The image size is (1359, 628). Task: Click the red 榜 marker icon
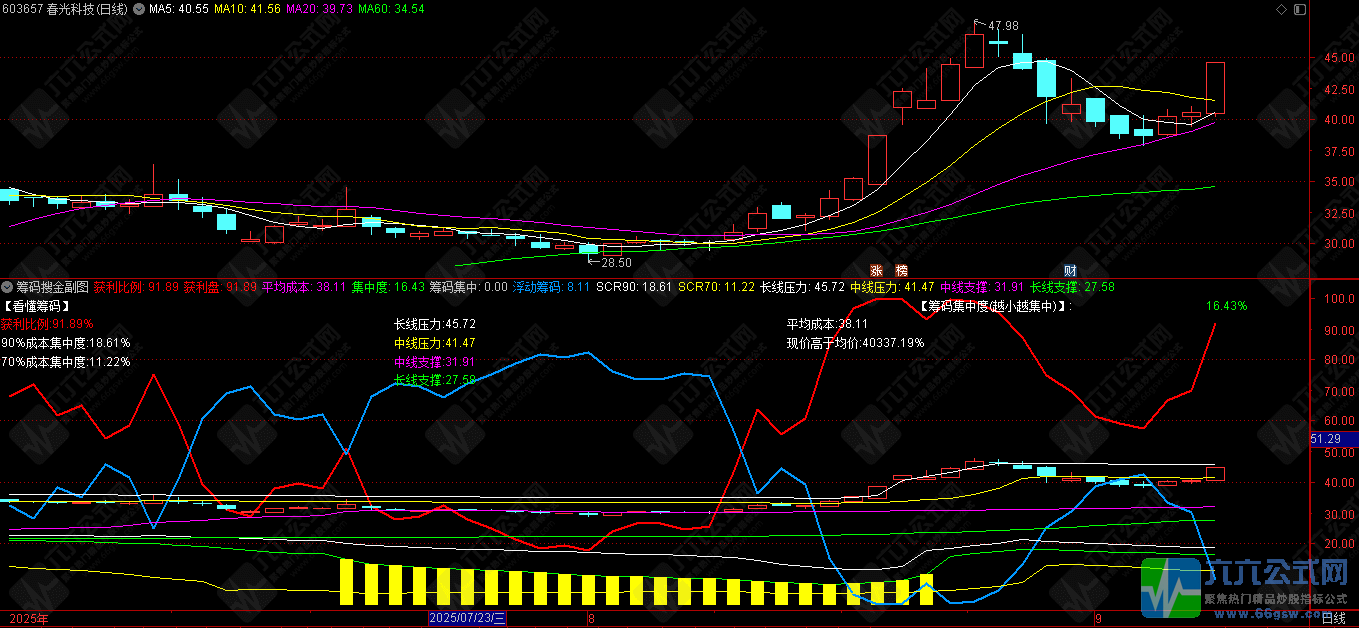[x=902, y=270]
